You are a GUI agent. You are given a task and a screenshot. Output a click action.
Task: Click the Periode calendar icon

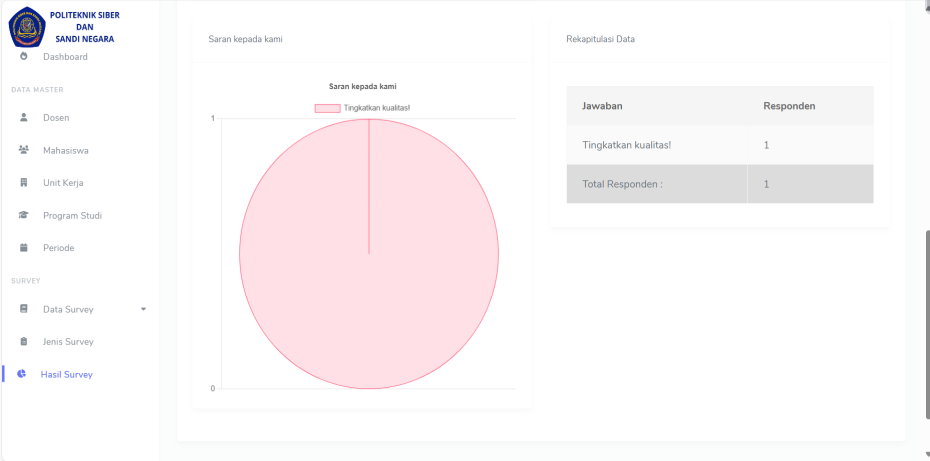(24, 248)
